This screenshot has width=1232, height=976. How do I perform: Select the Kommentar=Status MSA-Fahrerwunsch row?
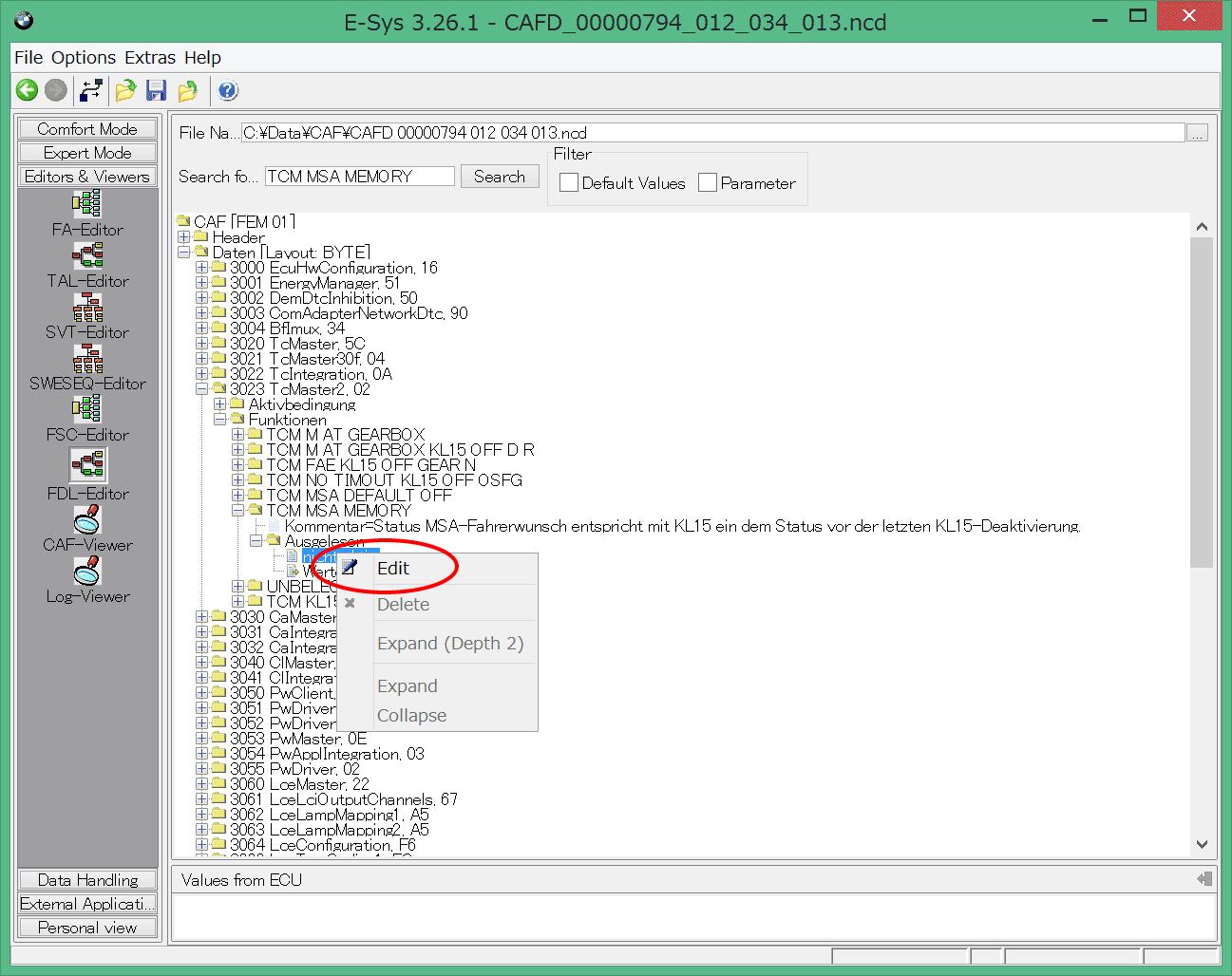(682, 526)
